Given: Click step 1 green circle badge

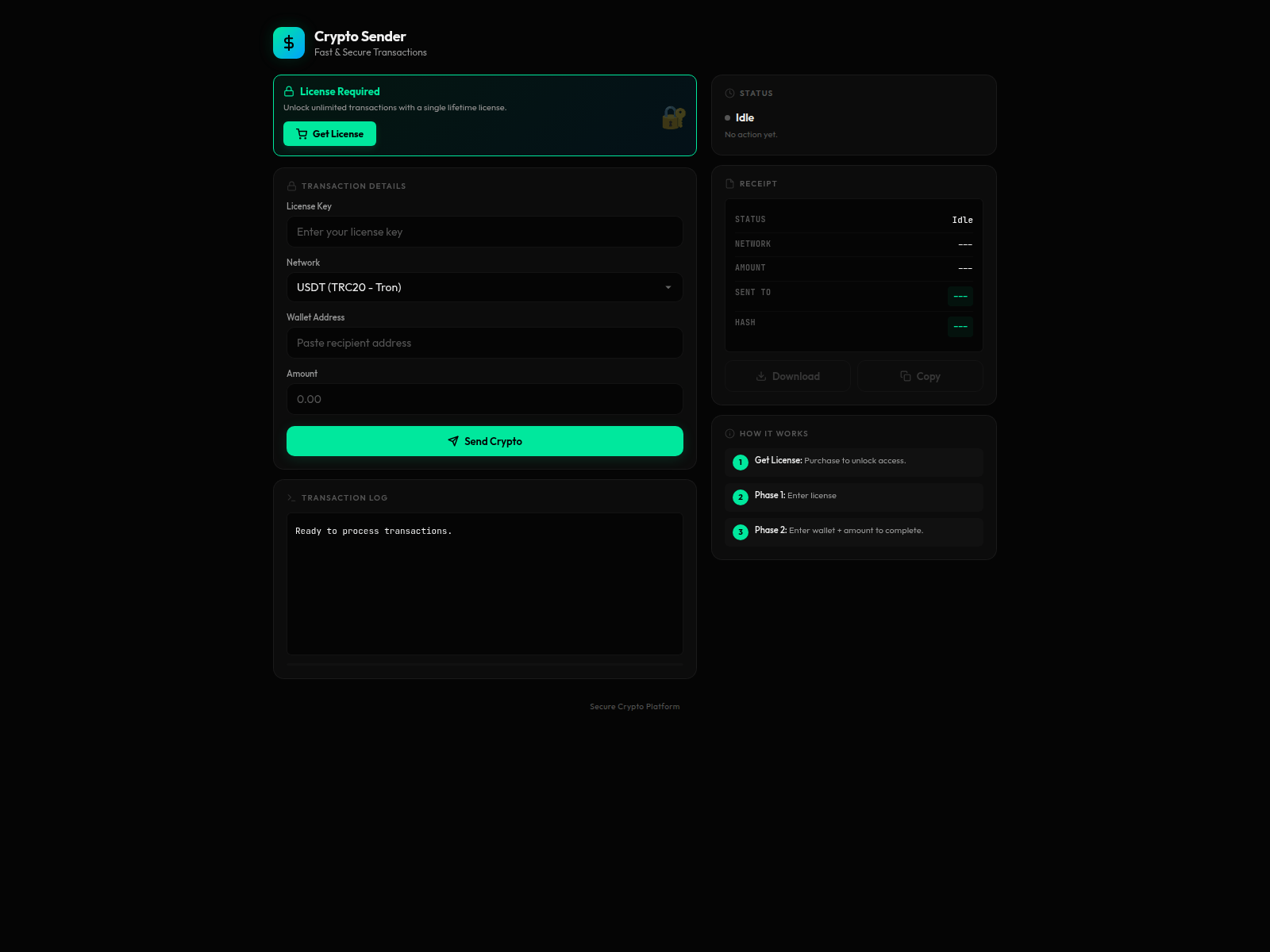Looking at the screenshot, I should (x=741, y=463).
